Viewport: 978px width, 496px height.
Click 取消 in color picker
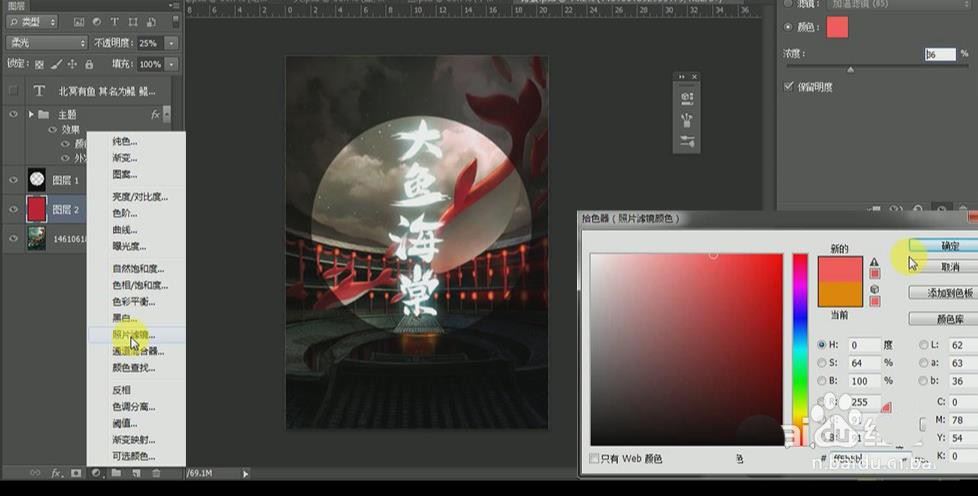pyautogui.click(x=944, y=267)
